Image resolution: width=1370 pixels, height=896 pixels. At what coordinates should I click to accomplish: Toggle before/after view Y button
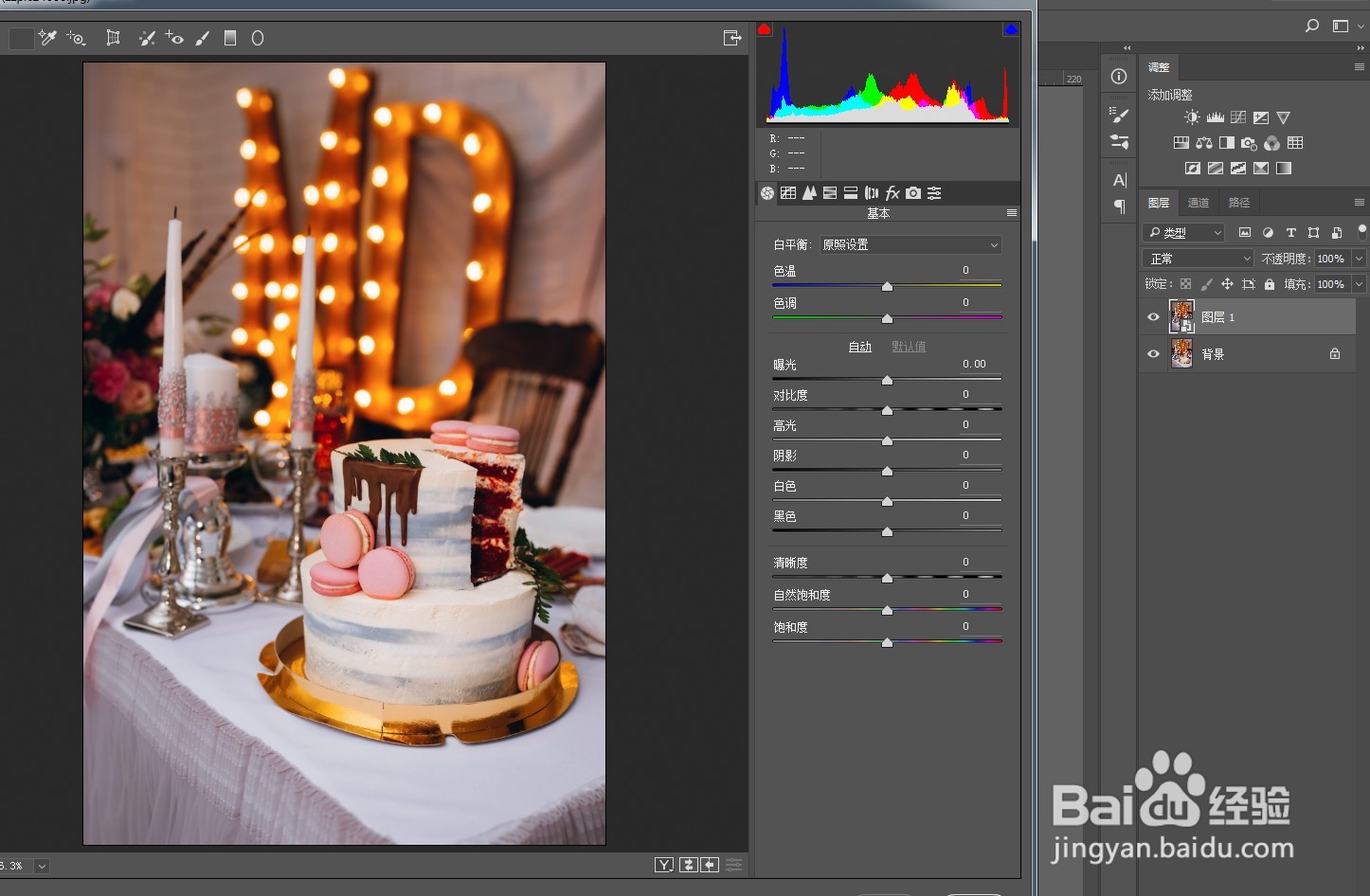point(664,865)
